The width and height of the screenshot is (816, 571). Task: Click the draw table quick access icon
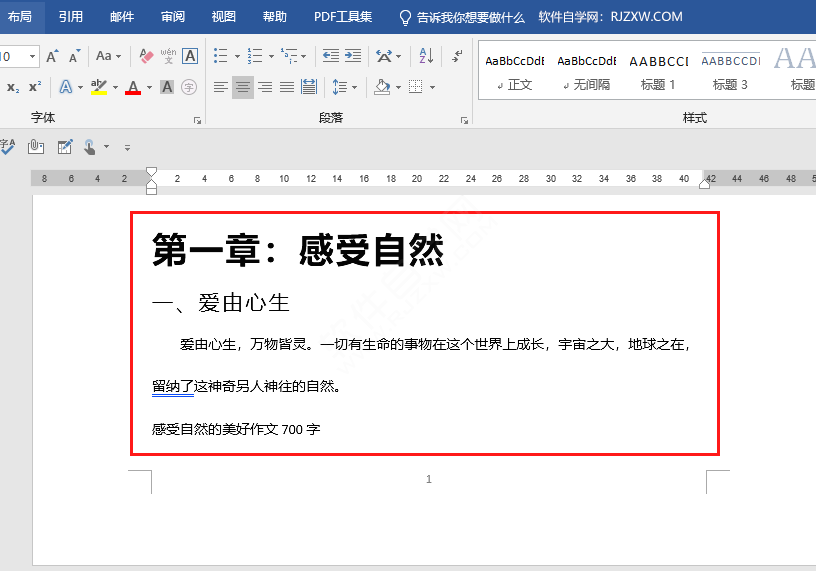pyautogui.click(x=65, y=147)
